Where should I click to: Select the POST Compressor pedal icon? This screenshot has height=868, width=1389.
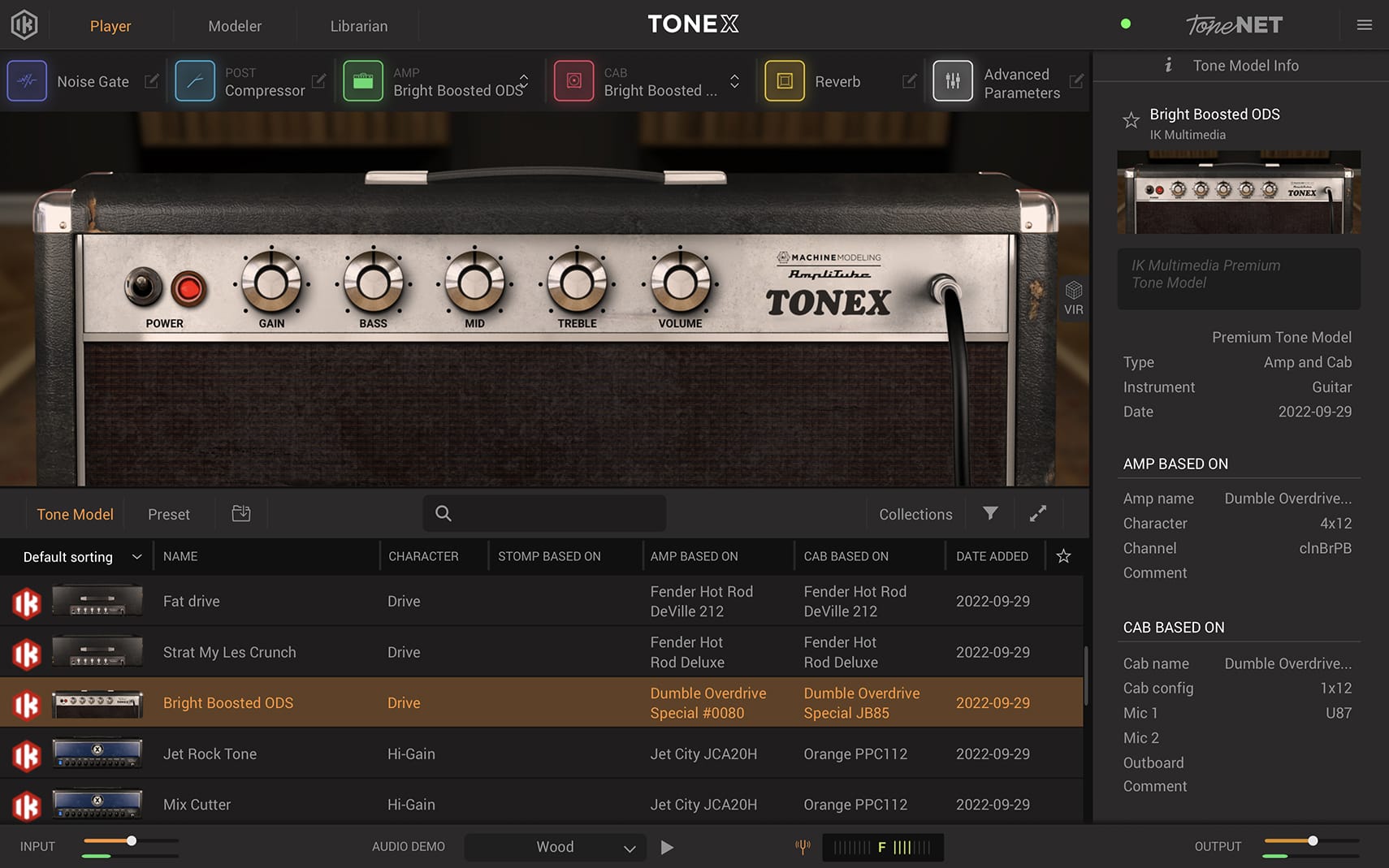click(x=195, y=80)
